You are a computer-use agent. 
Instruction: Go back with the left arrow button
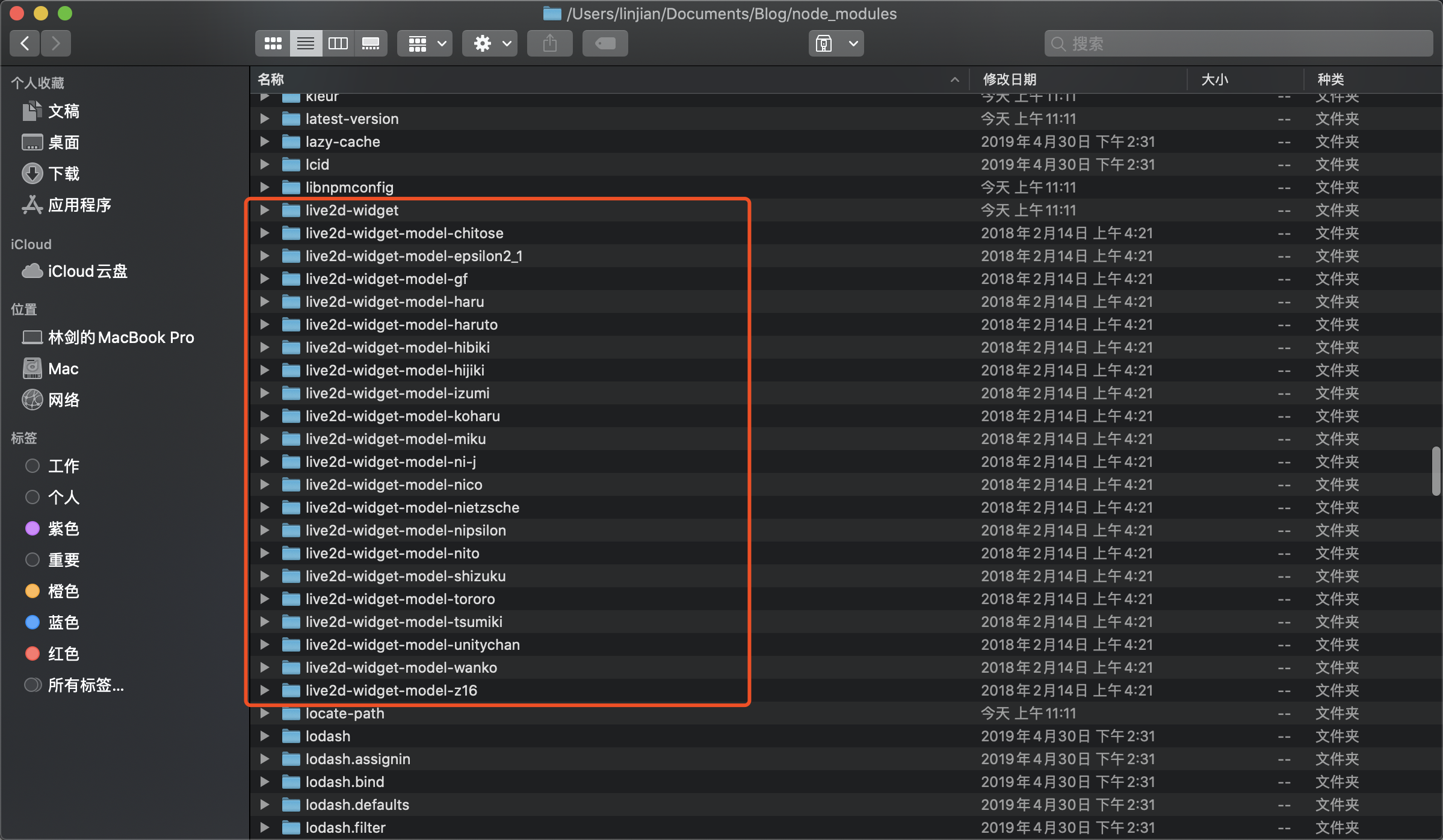(x=25, y=43)
